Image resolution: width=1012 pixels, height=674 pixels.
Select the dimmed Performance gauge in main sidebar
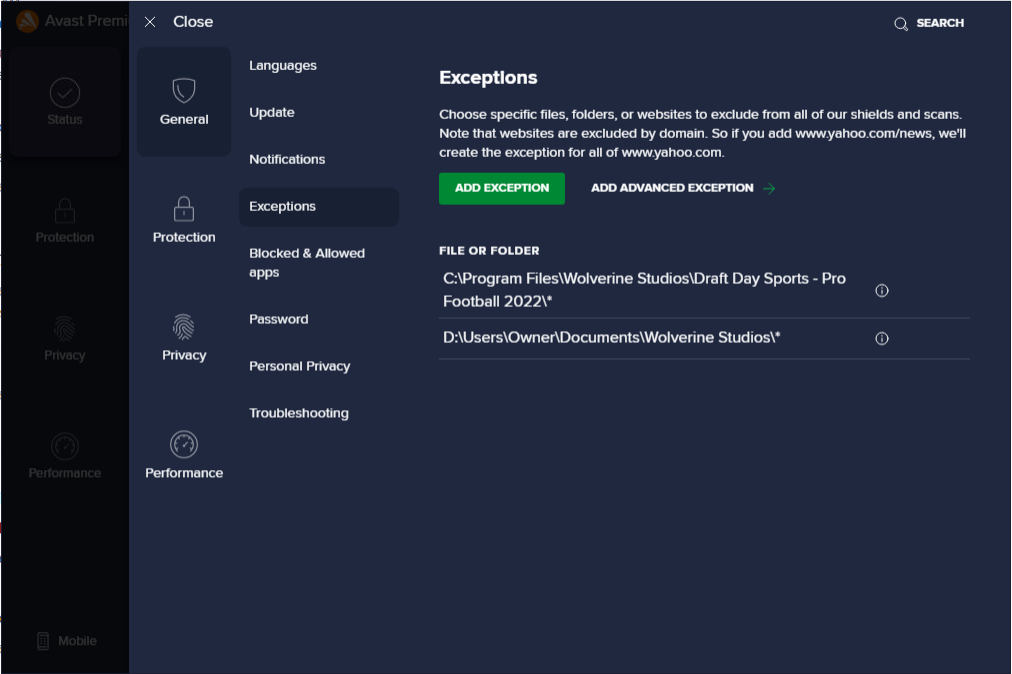(x=65, y=446)
